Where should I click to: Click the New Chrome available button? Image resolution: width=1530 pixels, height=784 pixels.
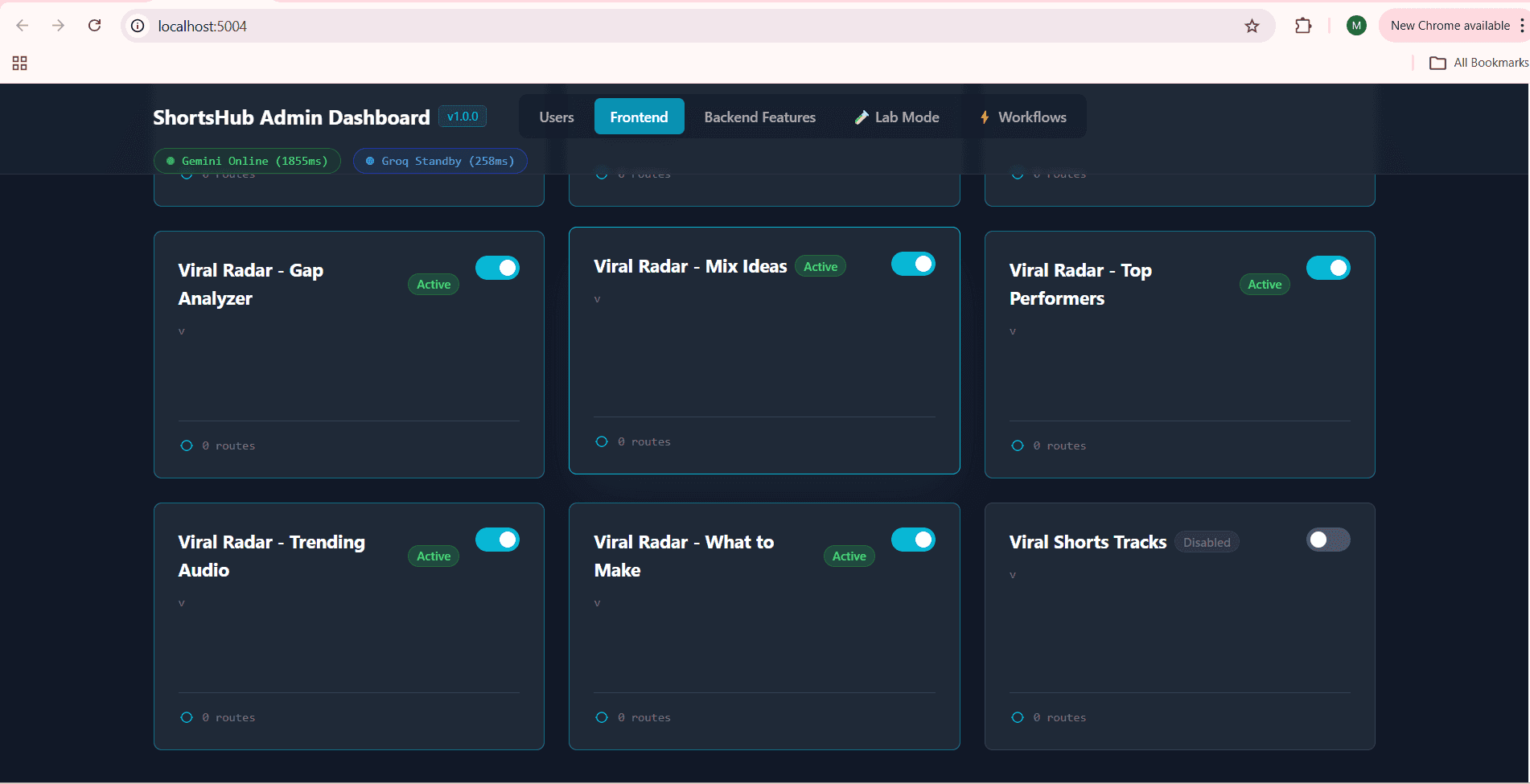[x=1450, y=26]
